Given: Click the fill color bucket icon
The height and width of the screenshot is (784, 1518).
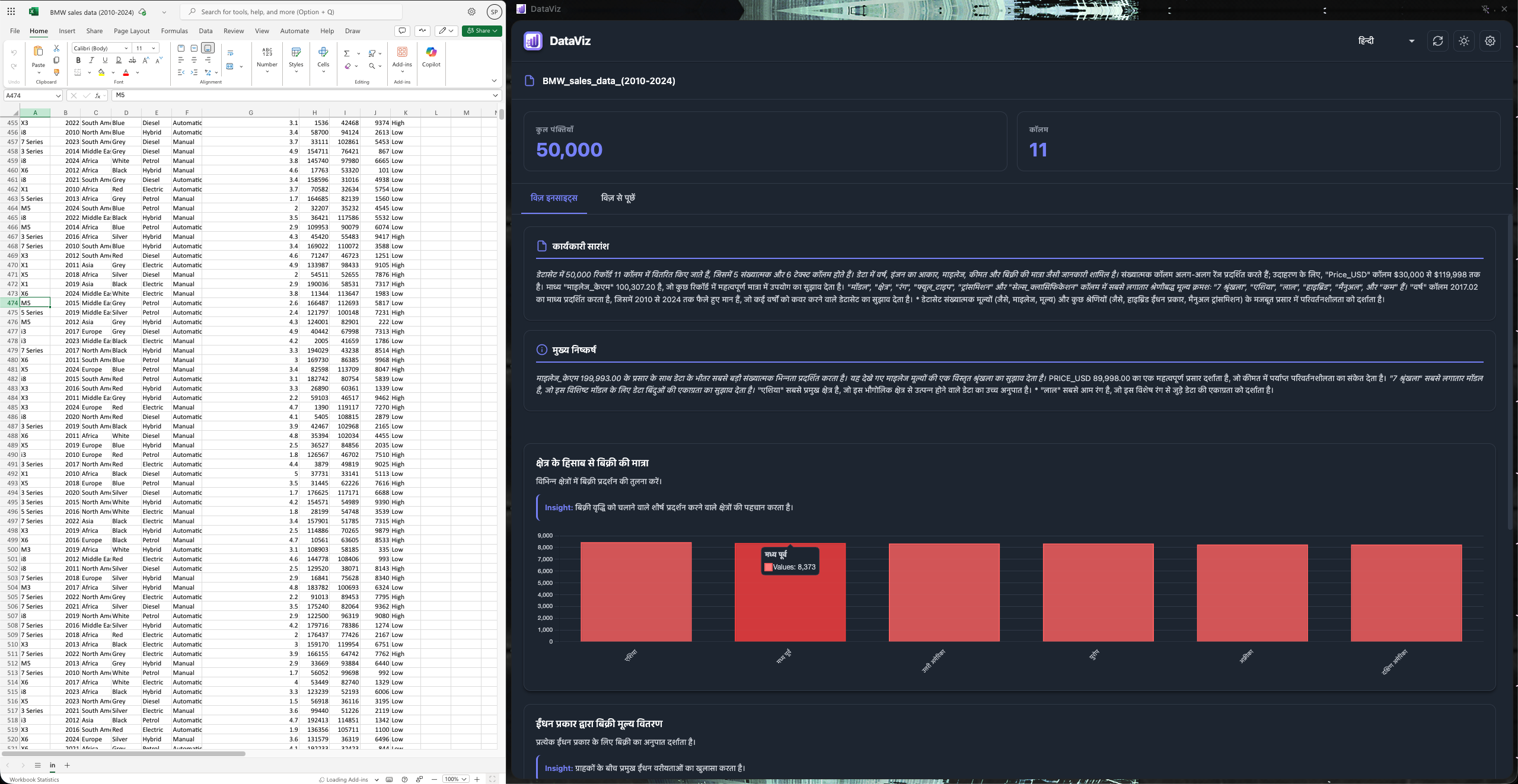Looking at the screenshot, I should (x=101, y=72).
